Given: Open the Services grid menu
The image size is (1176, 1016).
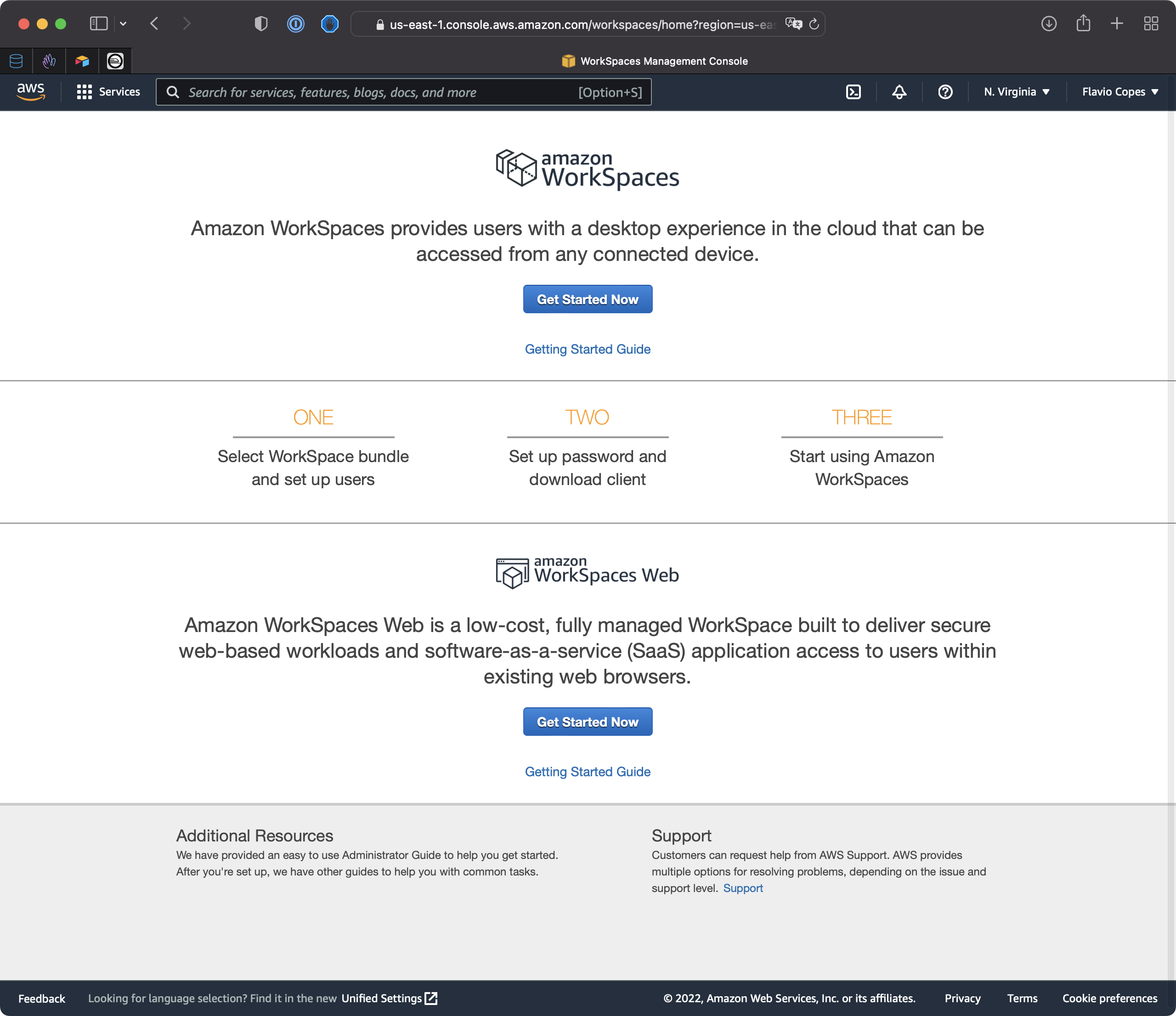Looking at the screenshot, I should click(x=108, y=92).
